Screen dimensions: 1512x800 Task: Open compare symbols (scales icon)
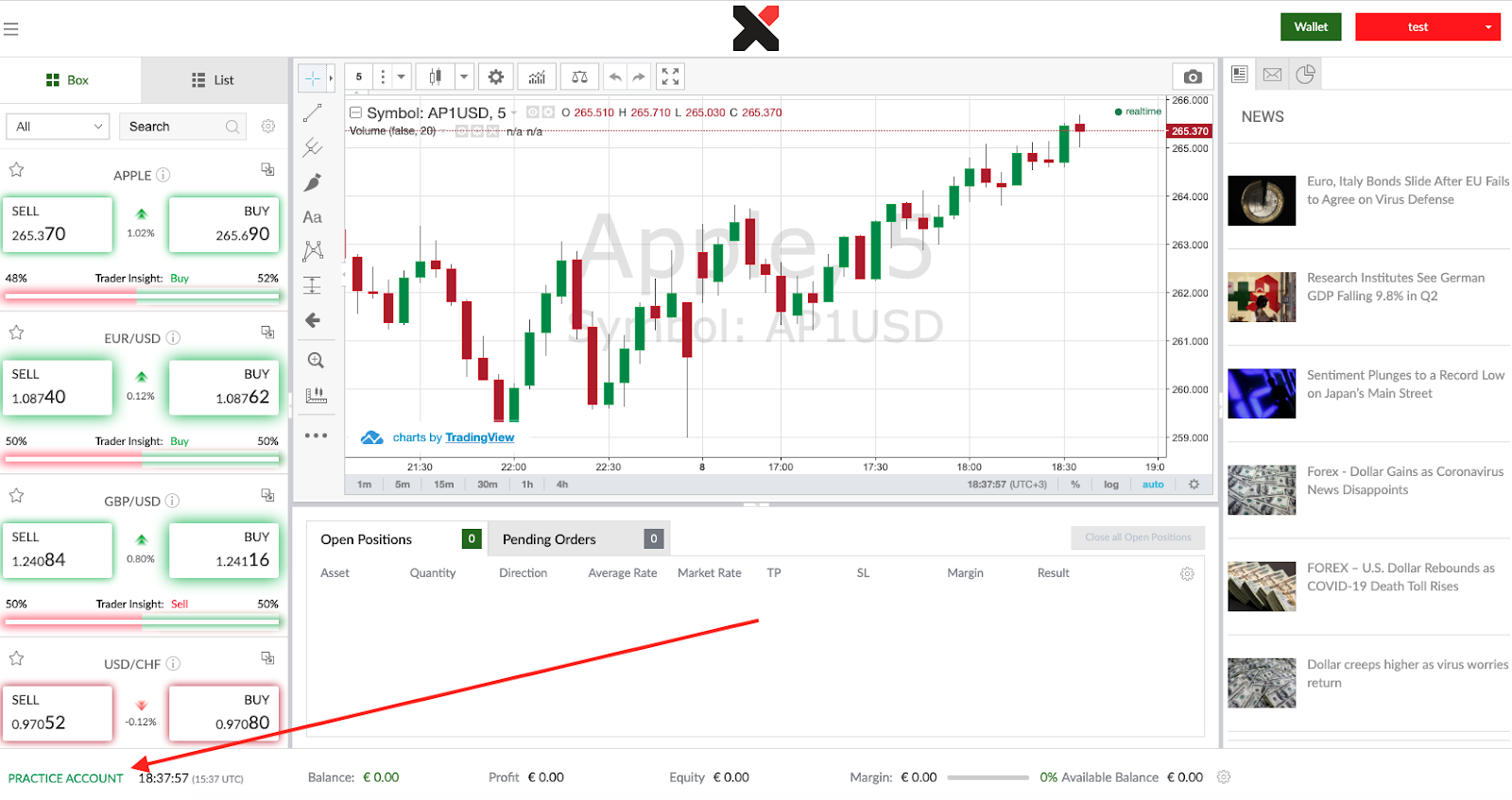click(x=580, y=77)
